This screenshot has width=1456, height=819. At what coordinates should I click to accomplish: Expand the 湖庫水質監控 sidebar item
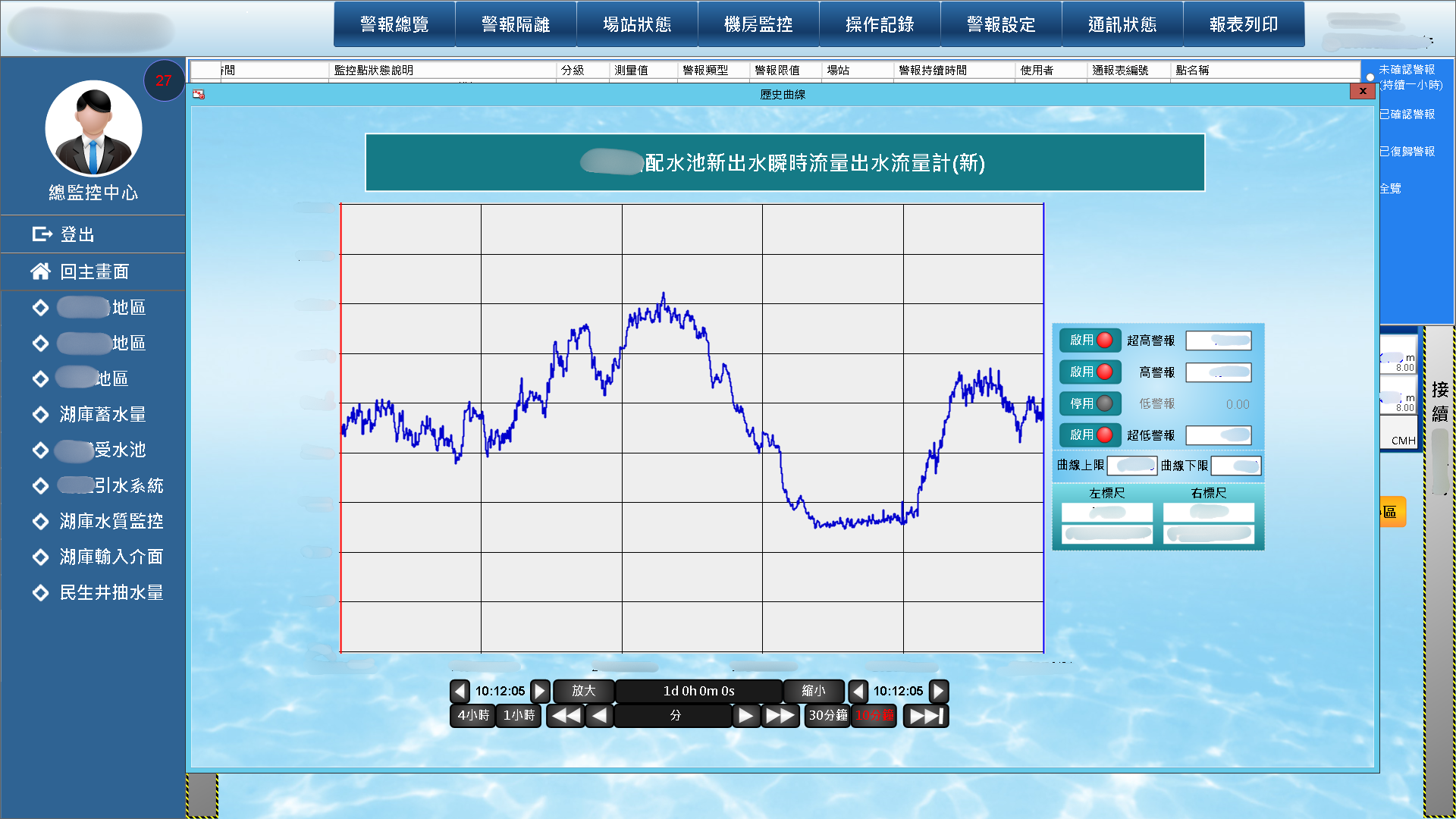pyautogui.click(x=111, y=521)
